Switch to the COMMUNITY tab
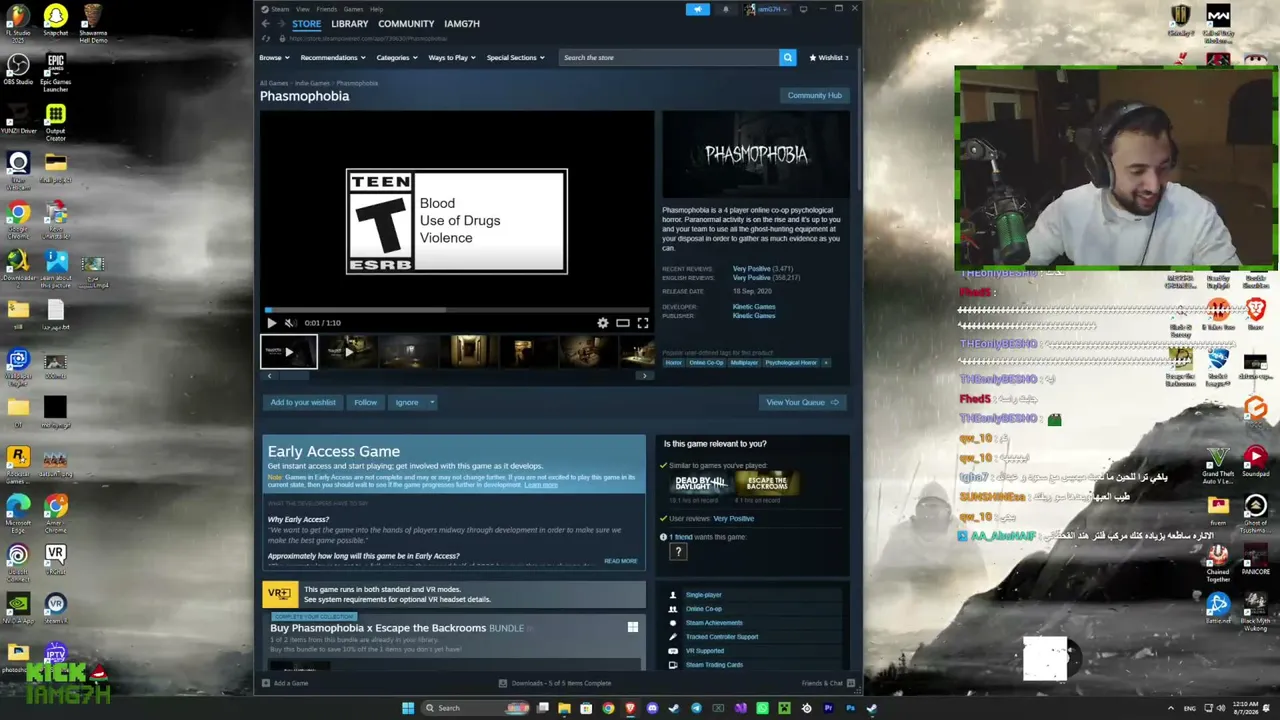 pyautogui.click(x=406, y=23)
